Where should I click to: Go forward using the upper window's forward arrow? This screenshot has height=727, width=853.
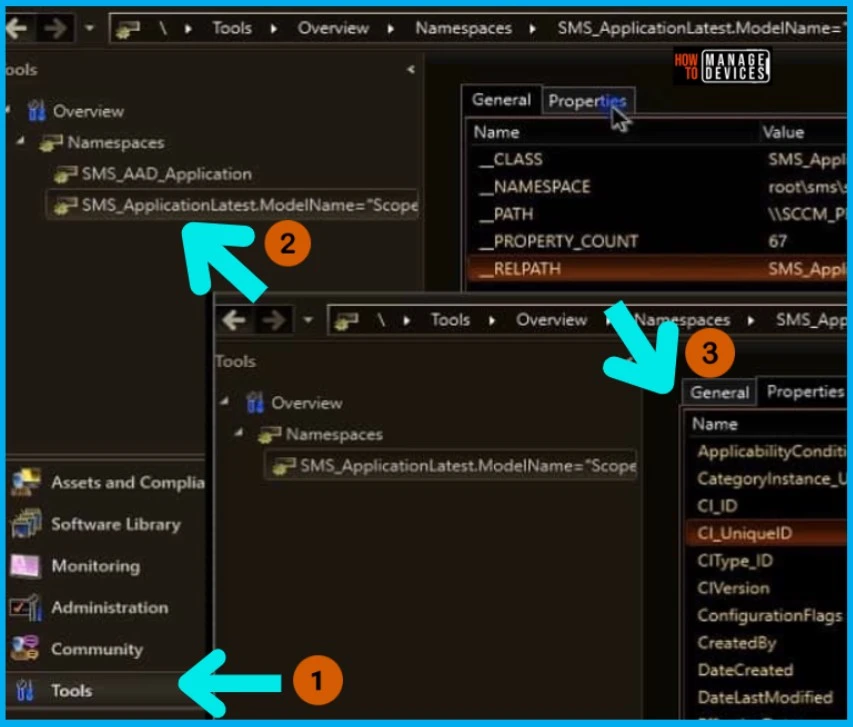pyautogui.click(x=55, y=27)
